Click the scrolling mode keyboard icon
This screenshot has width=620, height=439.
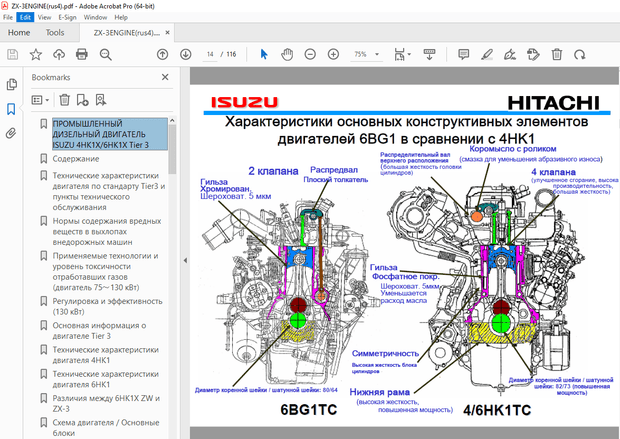coord(429,54)
